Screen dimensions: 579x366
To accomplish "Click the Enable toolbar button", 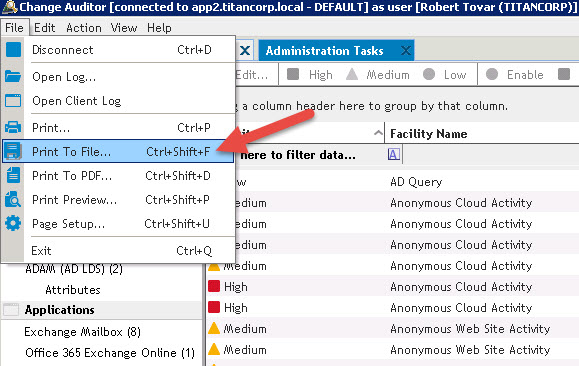I will pos(515,75).
